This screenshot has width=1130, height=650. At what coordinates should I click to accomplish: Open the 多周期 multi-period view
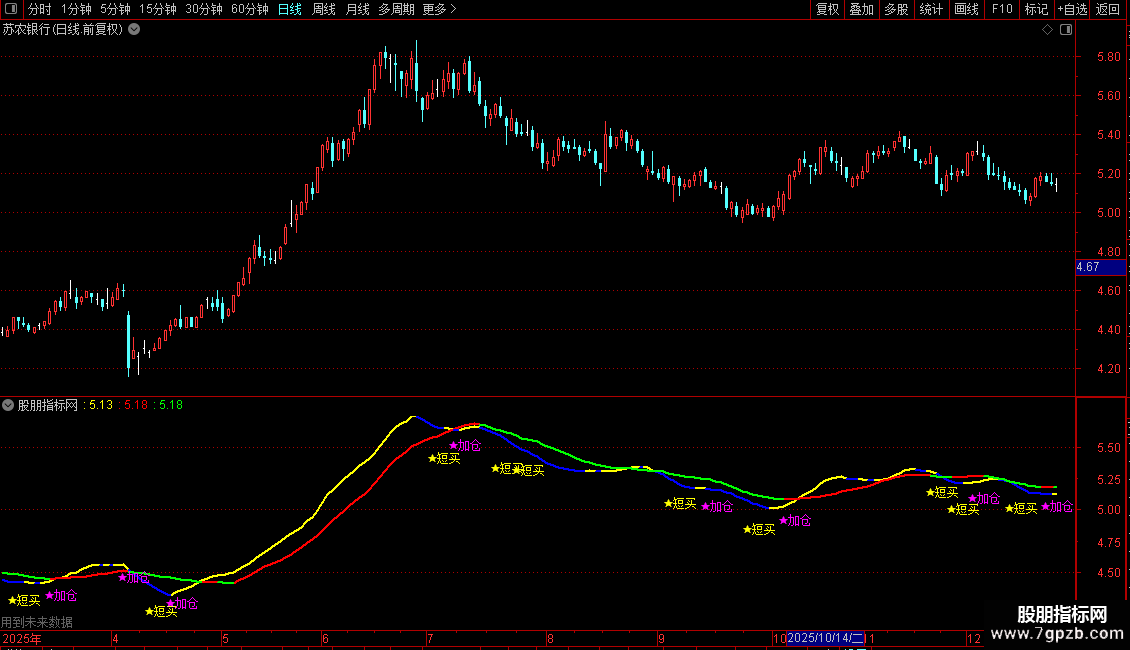coord(396,9)
